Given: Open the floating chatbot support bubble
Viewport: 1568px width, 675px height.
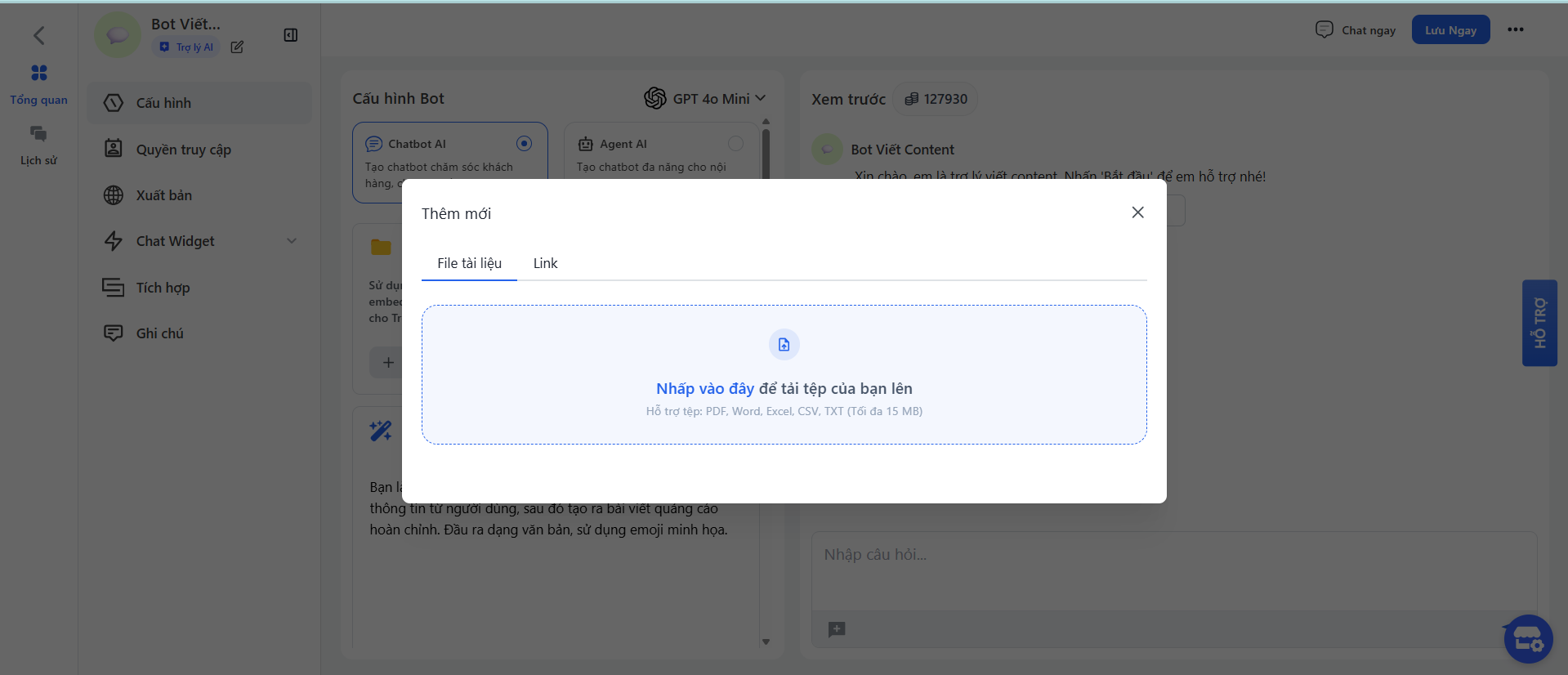Looking at the screenshot, I should 1527,639.
